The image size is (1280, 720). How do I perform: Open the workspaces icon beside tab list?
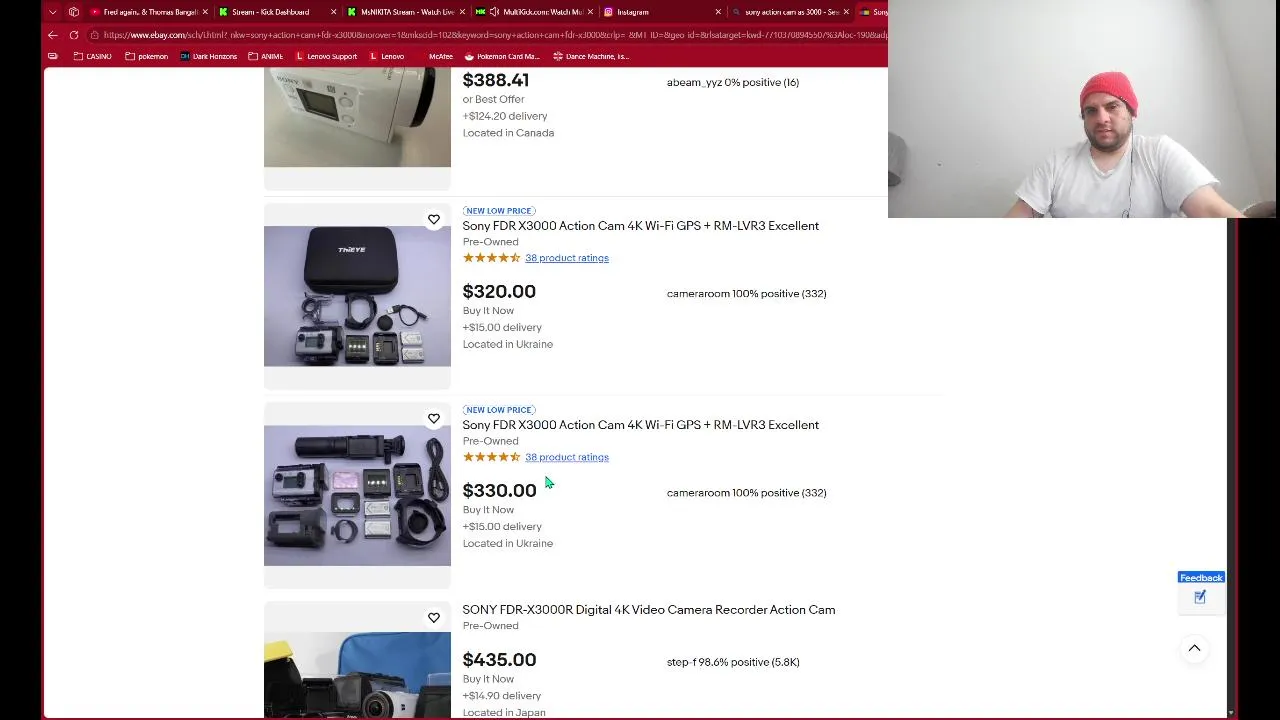pos(74,12)
